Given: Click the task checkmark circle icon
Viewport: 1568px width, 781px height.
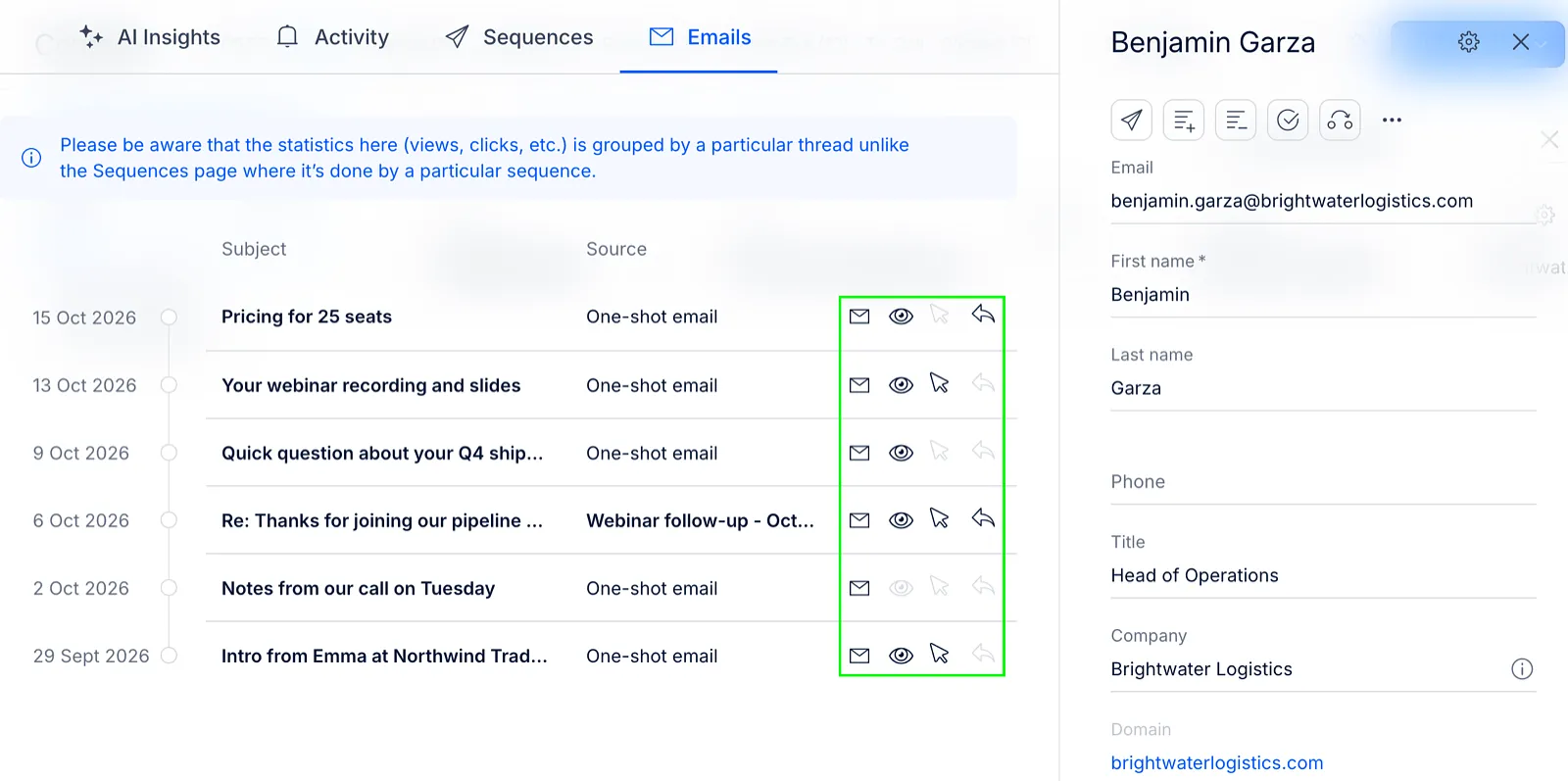Looking at the screenshot, I should (1288, 121).
